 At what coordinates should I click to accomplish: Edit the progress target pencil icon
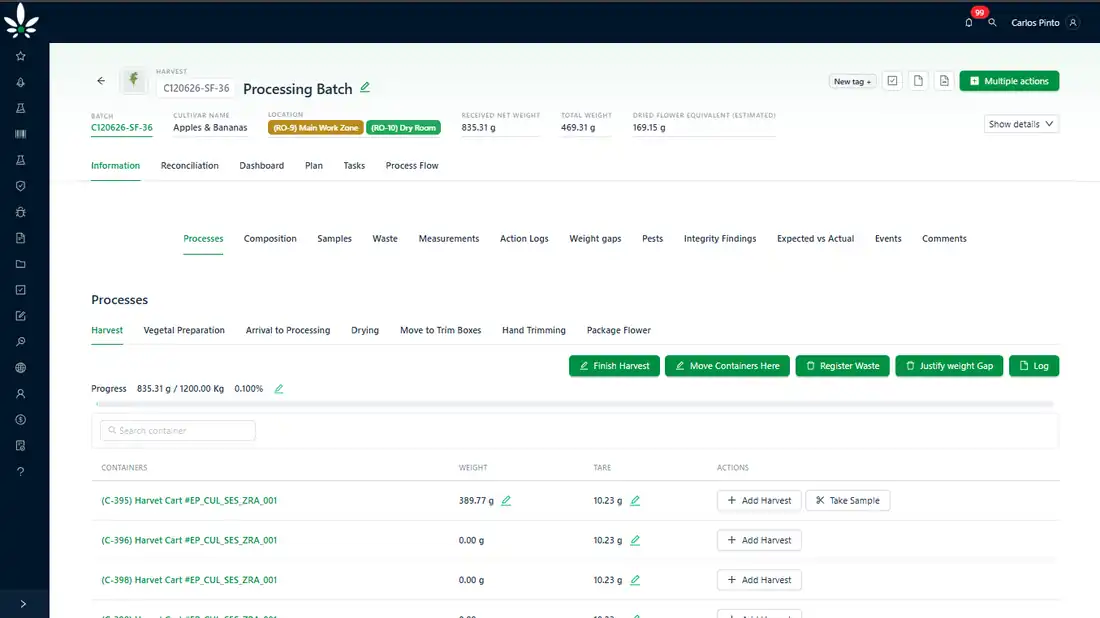tap(279, 389)
